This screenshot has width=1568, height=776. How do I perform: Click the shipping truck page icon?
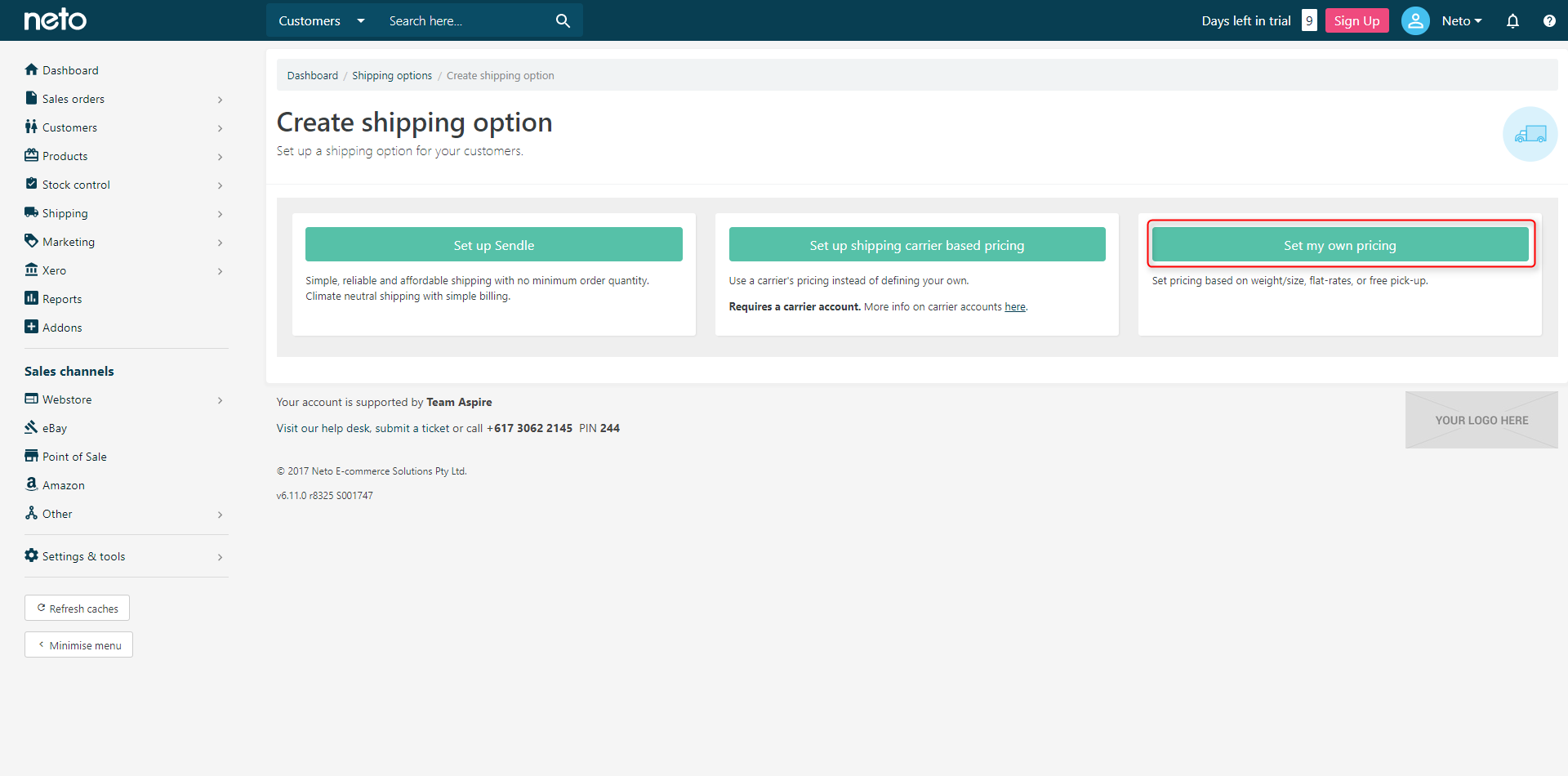pyautogui.click(x=1530, y=134)
